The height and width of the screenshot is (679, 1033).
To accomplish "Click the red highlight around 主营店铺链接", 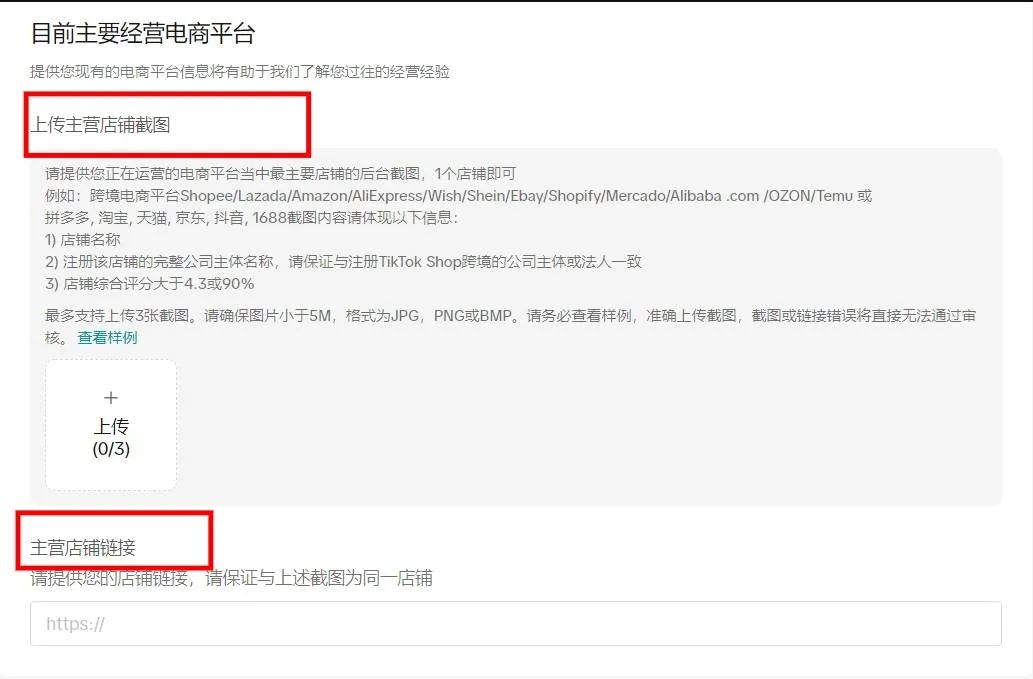I will [x=116, y=540].
